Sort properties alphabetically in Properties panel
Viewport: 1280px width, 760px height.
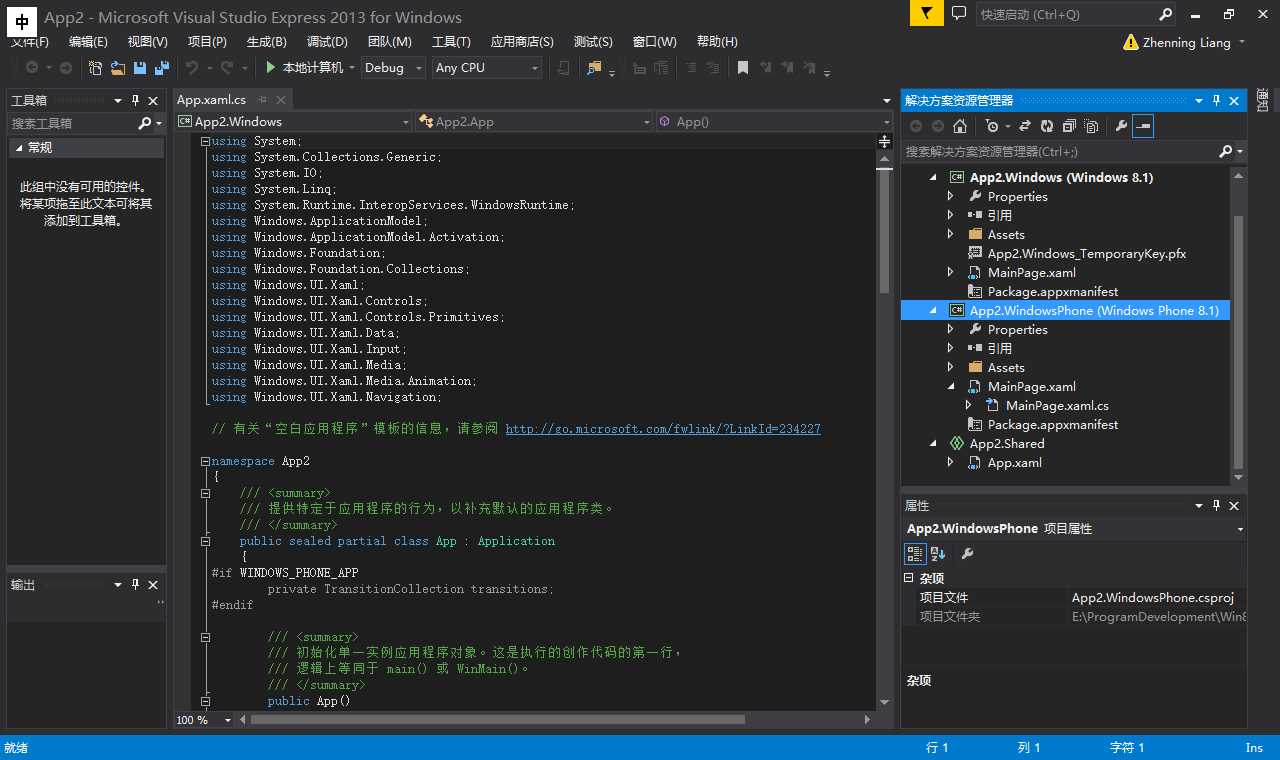[x=938, y=554]
